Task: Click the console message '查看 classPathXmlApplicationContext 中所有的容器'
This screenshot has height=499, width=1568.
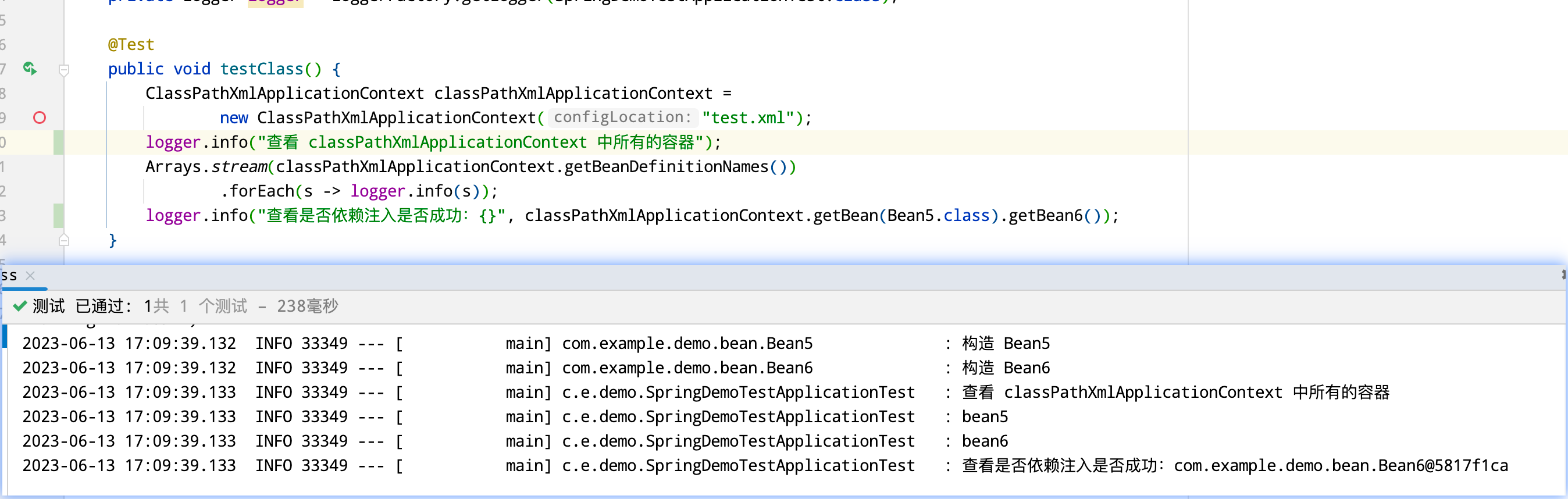Action: 1175,393
